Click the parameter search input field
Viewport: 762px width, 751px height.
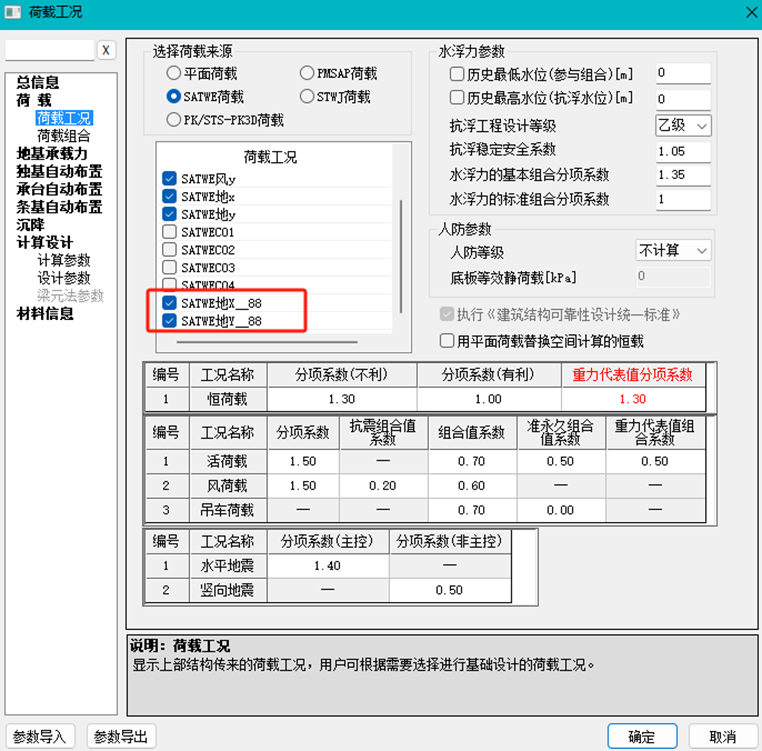(x=49, y=50)
